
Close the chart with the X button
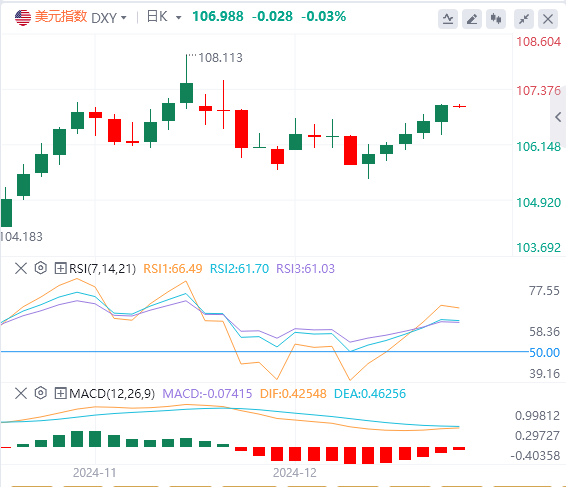pos(548,19)
